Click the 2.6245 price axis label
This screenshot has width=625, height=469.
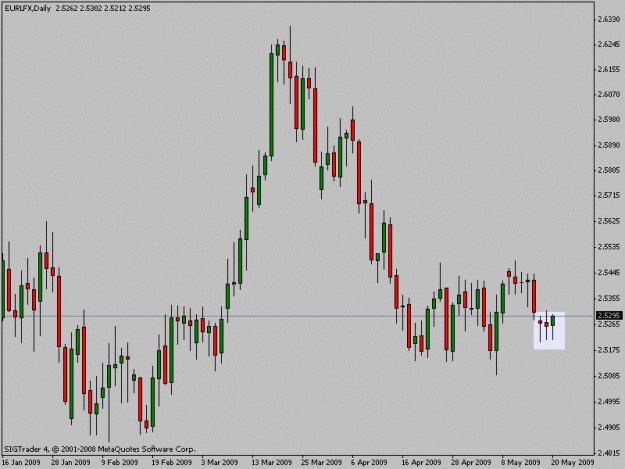click(x=609, y=44)
